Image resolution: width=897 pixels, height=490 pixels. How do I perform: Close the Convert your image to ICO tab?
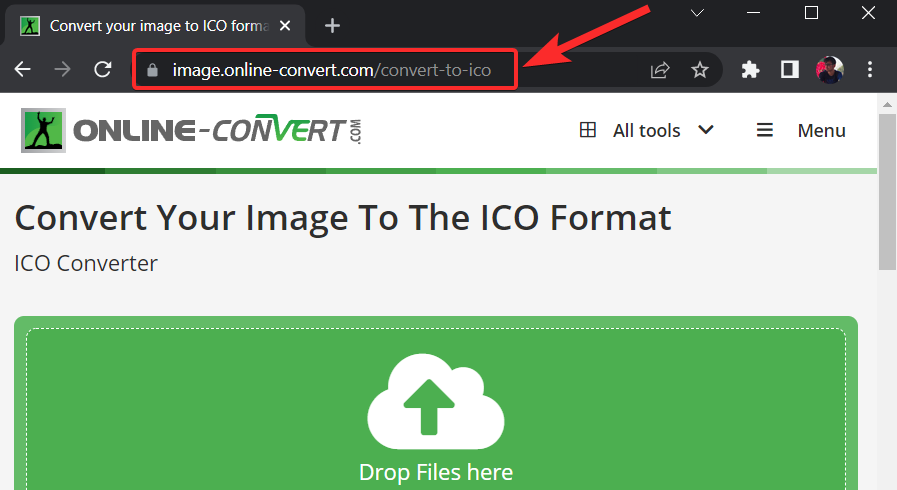285,26
